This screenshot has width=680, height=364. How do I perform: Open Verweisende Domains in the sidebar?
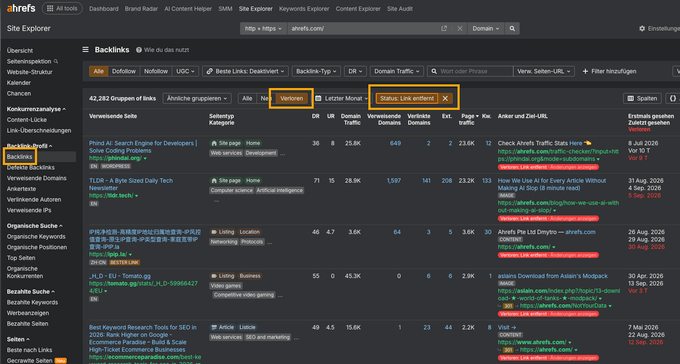click(x=36, y=178)
